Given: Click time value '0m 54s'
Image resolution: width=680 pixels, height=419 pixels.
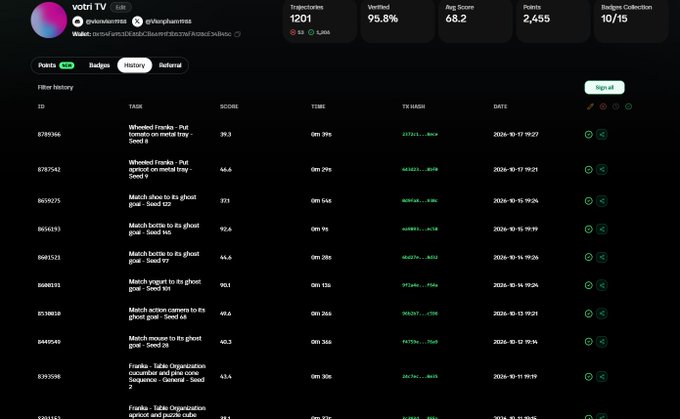Looking at the screenshot, I should pos(321,201).
